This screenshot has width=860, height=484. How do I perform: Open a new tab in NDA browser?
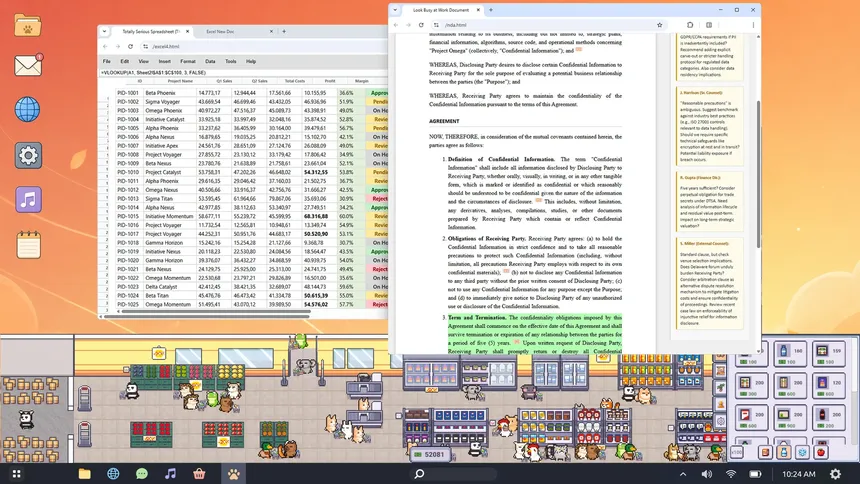tap(491, 9)
